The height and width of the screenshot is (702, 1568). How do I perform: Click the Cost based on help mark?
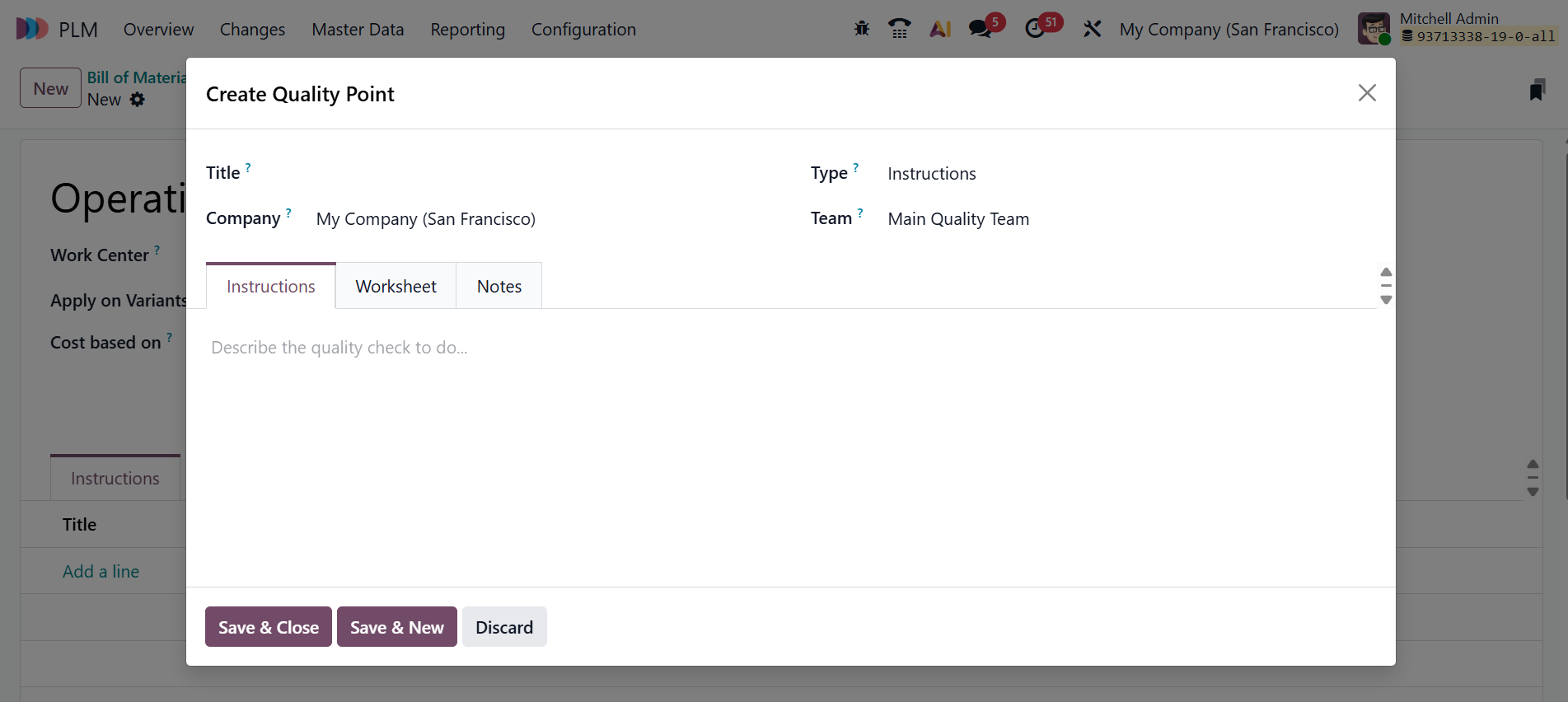click(170, 337)
